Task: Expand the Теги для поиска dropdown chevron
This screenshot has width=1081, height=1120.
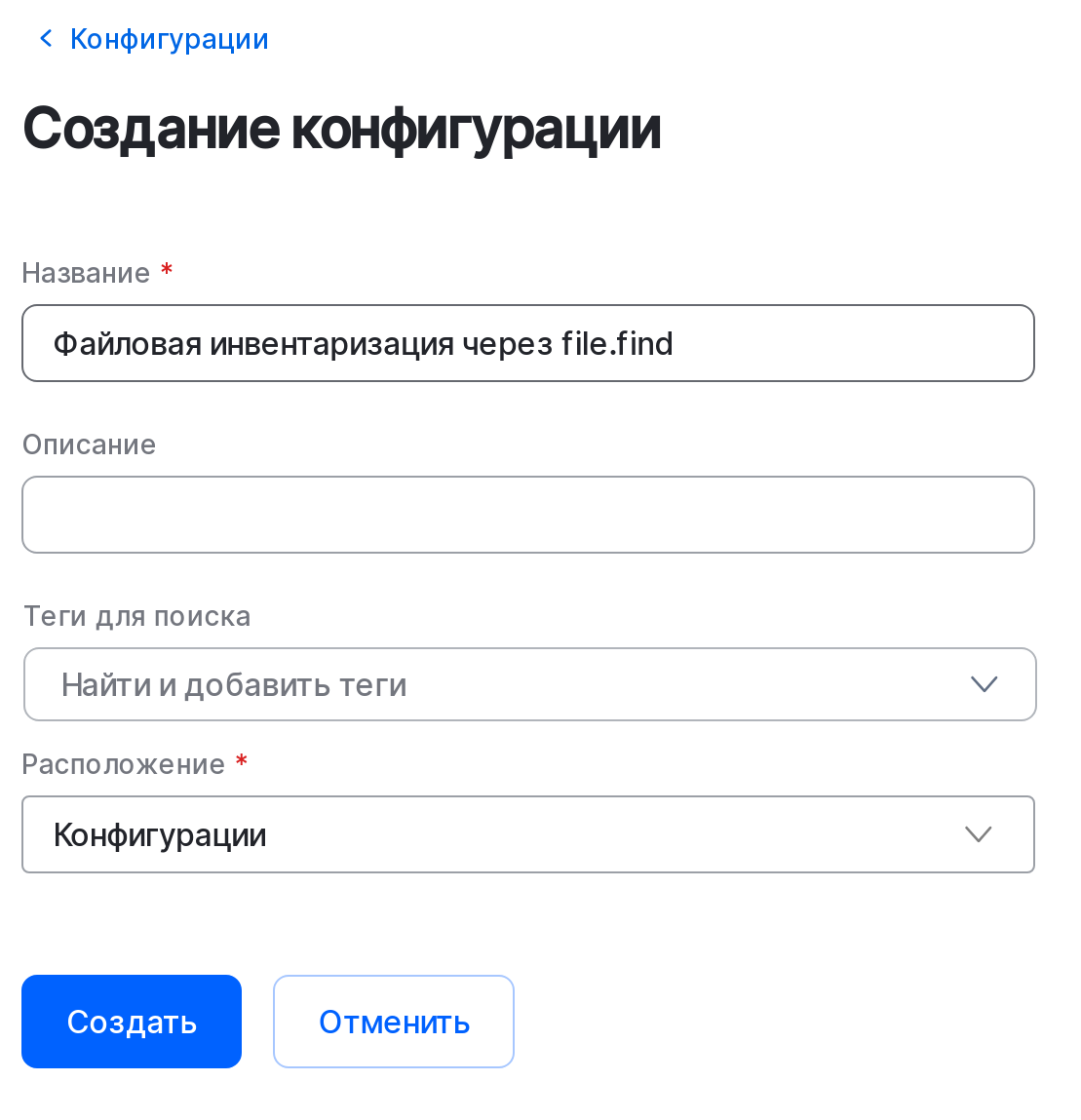Action: tap(984, 684)
